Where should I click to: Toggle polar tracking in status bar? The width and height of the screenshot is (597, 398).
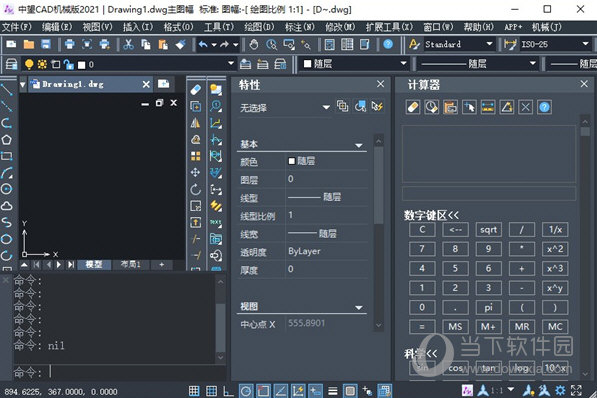click(x=246, y=391)
